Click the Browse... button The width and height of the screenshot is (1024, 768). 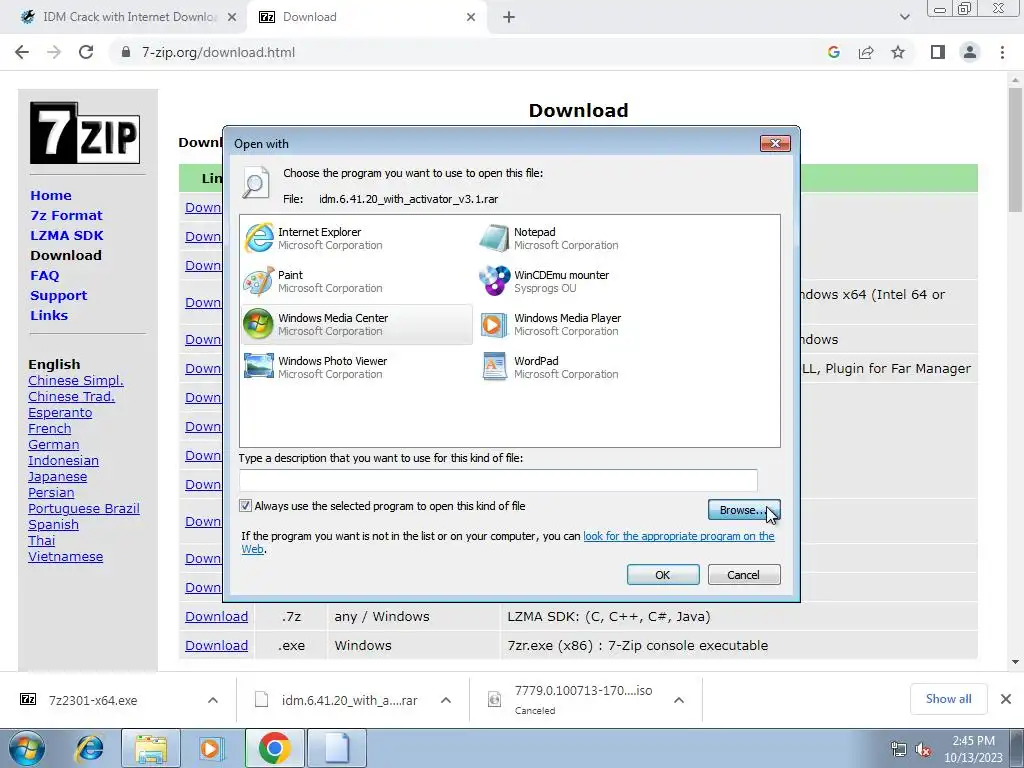point(744,510)
